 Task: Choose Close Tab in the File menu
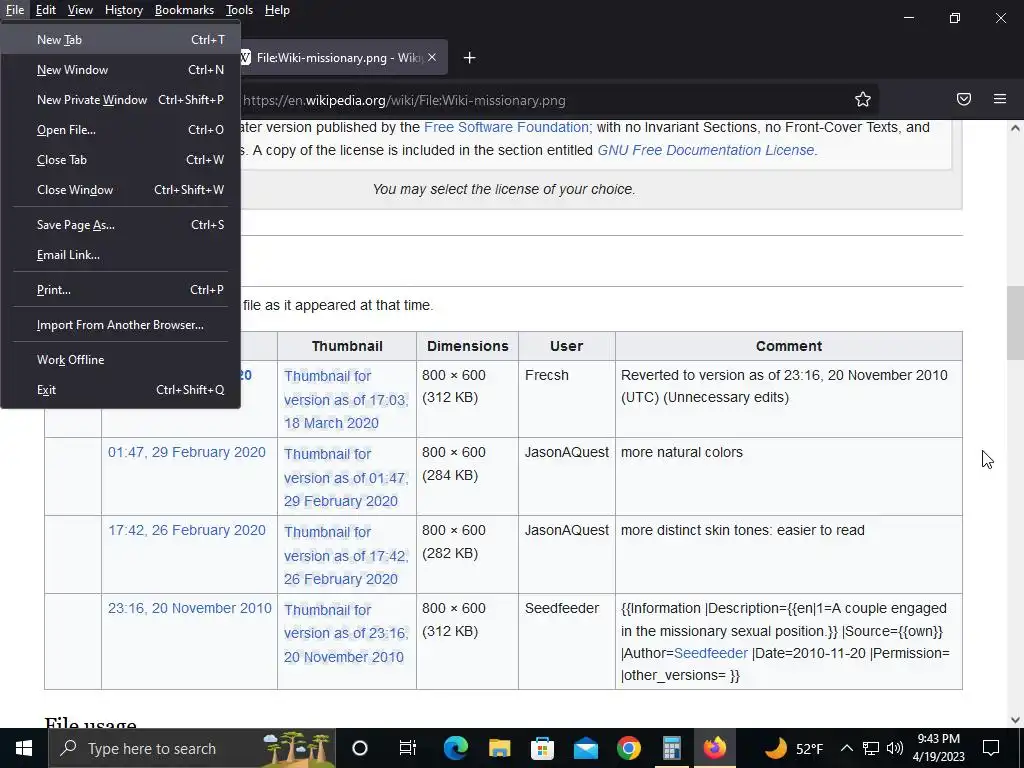[121, 160]
